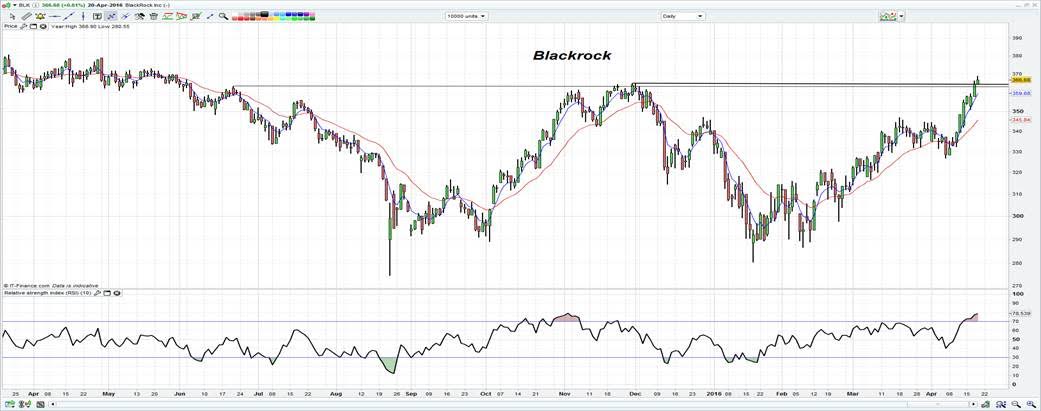
Task: Select the blue crossed-lines tool next to the highlighted tool
Action: (x=125, y=16)
